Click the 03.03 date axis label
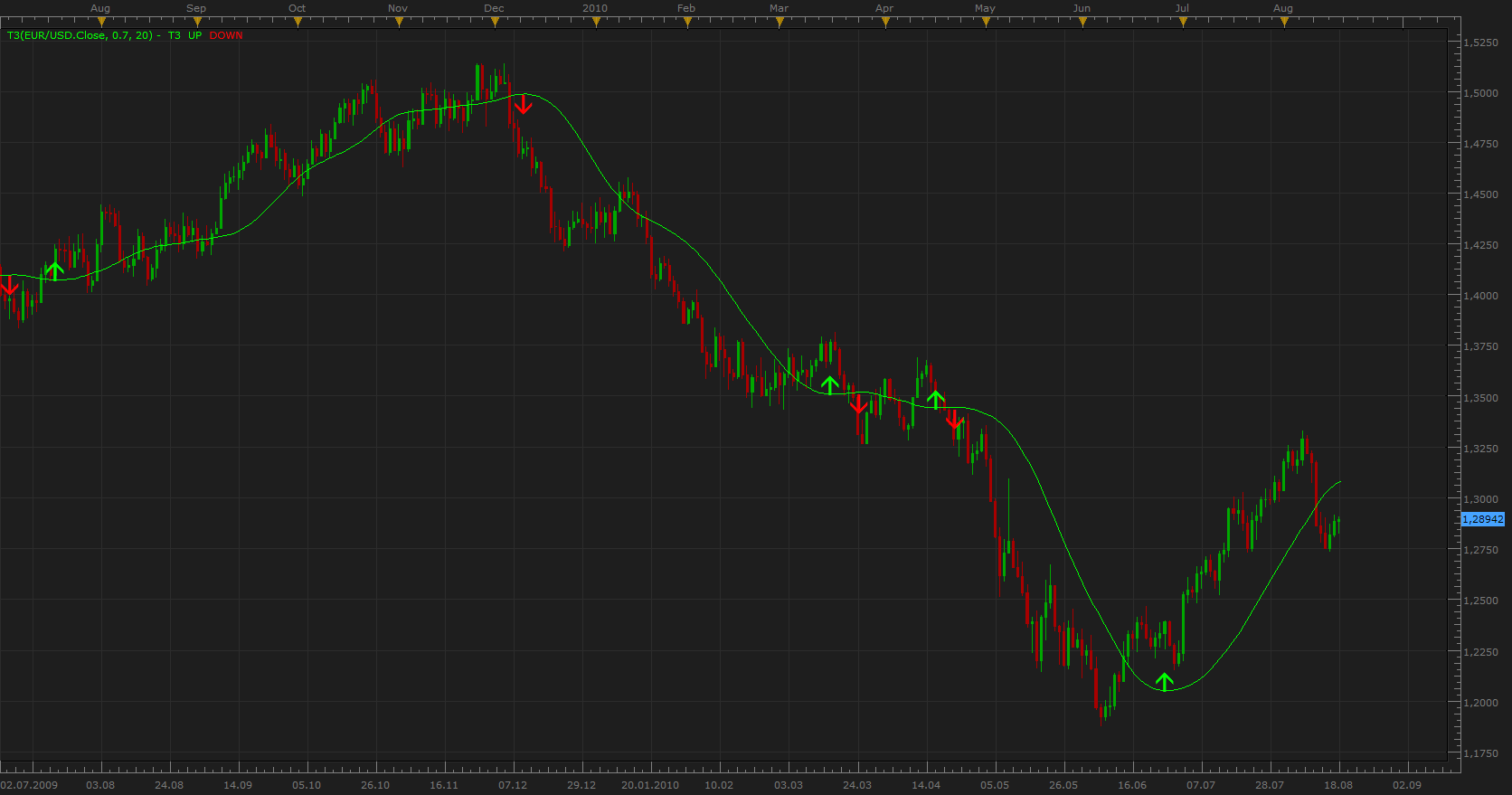 coord(789,785)
